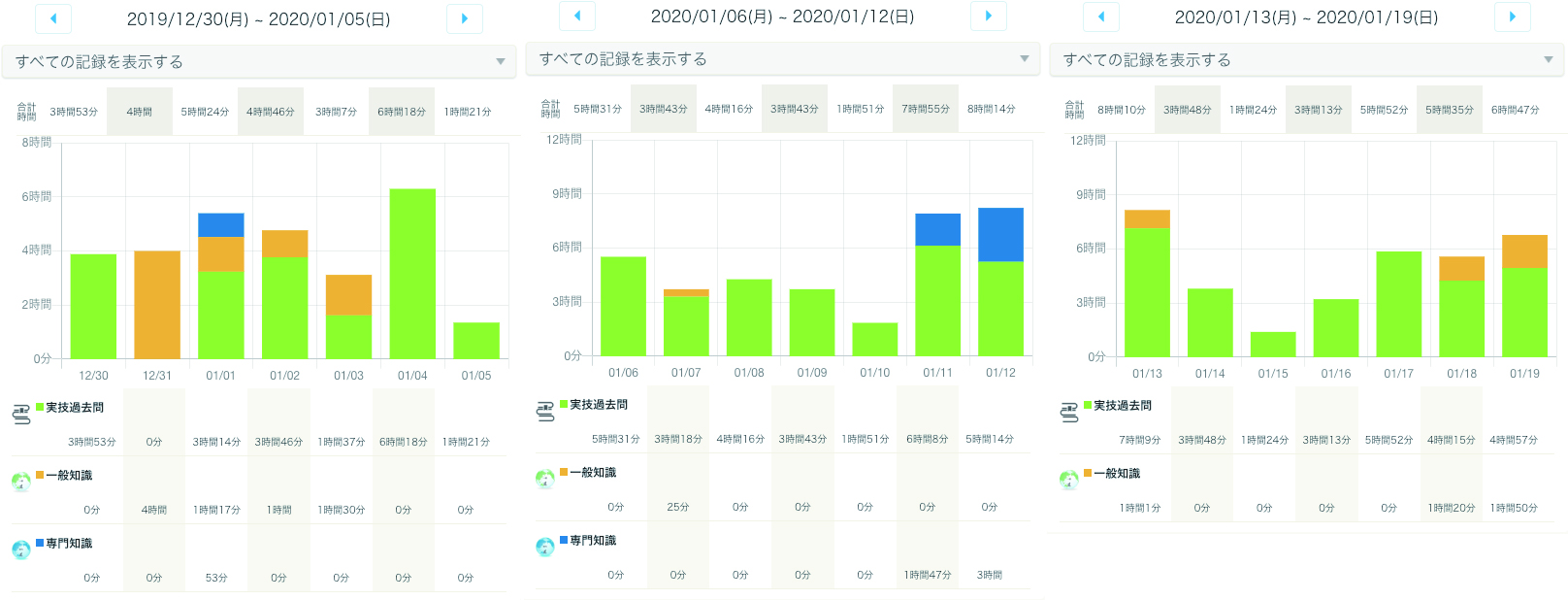Click 実技過去問 value 4時間57分

pyautogui.click(x=1514, y=440)
